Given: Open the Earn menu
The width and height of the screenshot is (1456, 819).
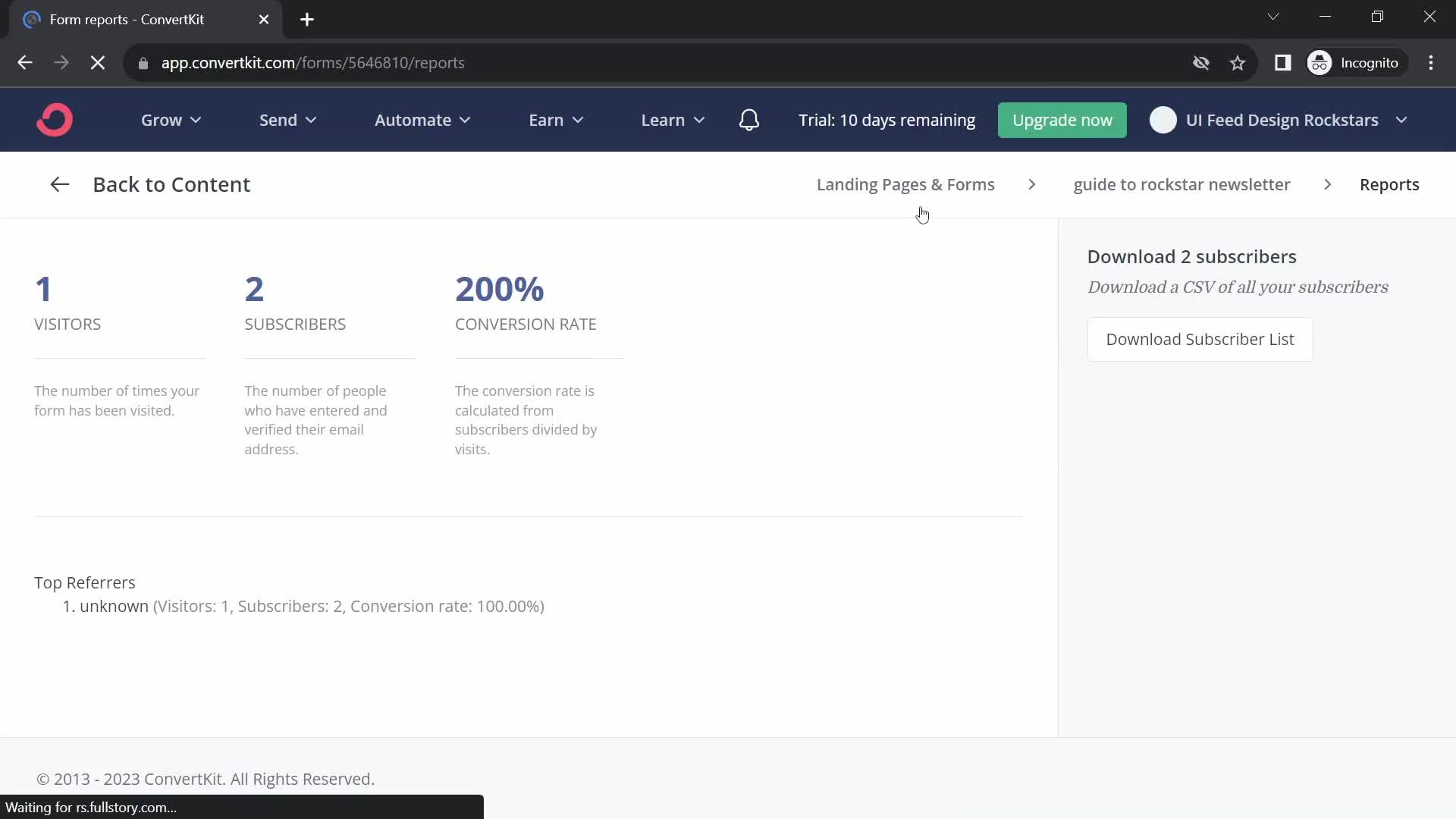Looking at the screenshot, I should pyautogui.click(x=556, y=120).
